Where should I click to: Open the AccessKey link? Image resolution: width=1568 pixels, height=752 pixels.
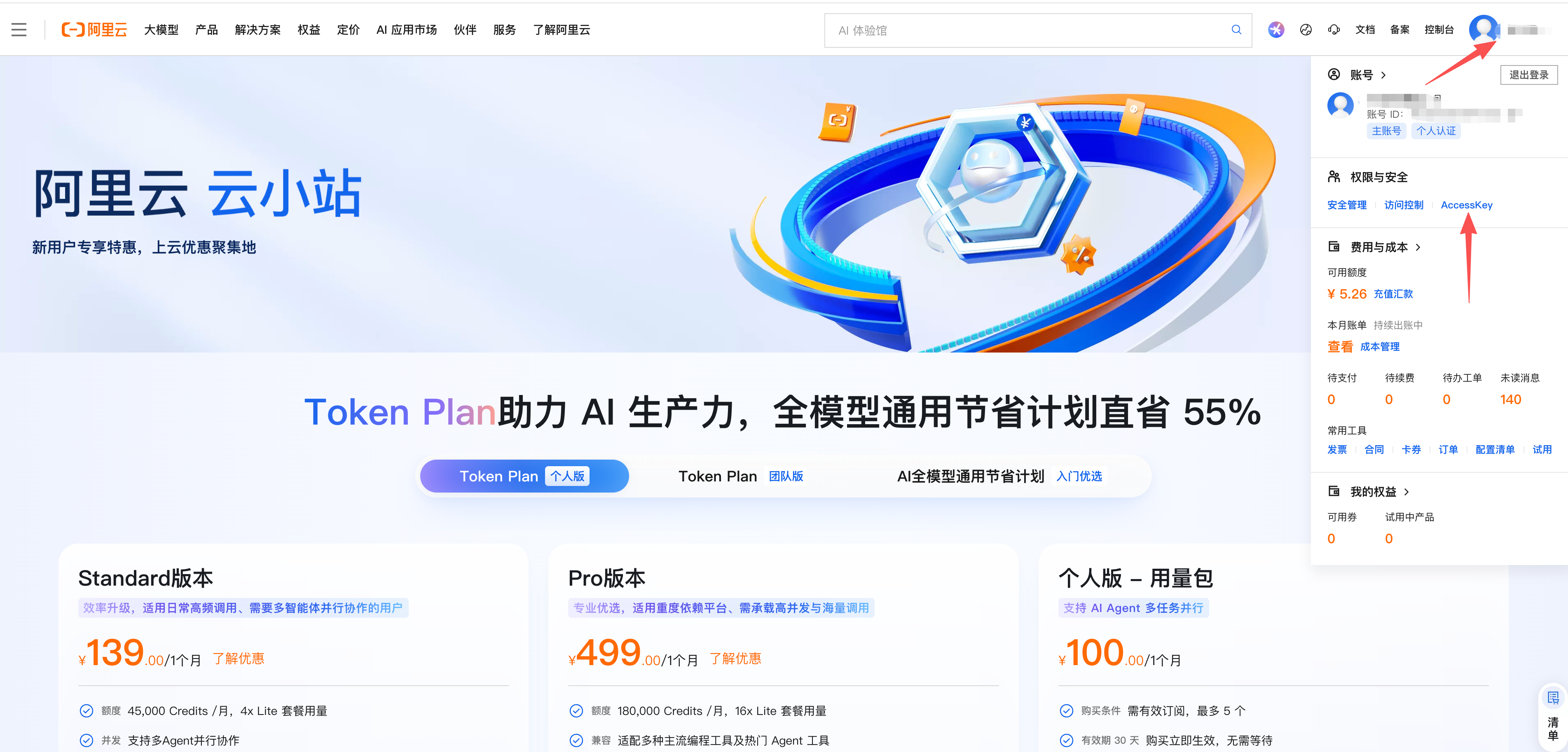coord(1466,205)
